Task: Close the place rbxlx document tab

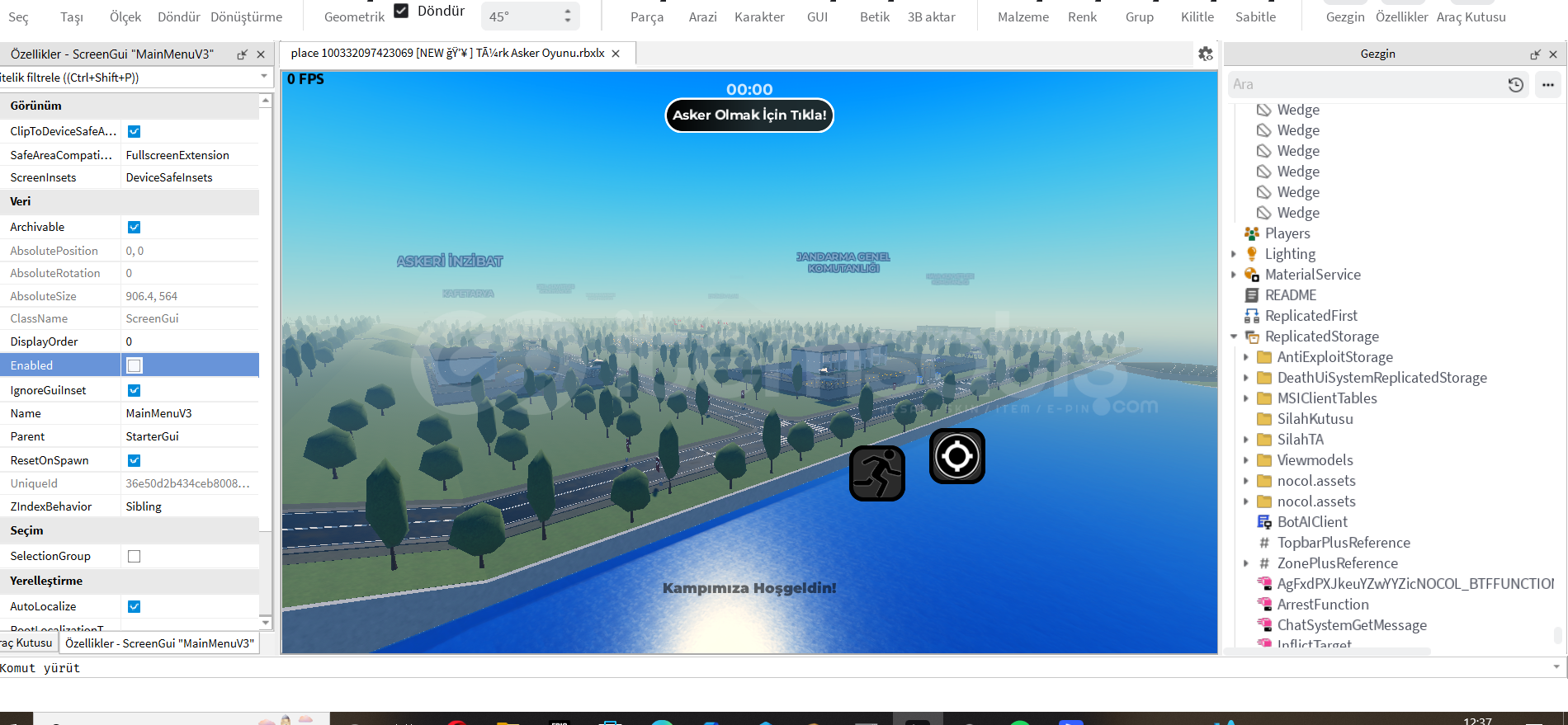Action: [616, 54]
